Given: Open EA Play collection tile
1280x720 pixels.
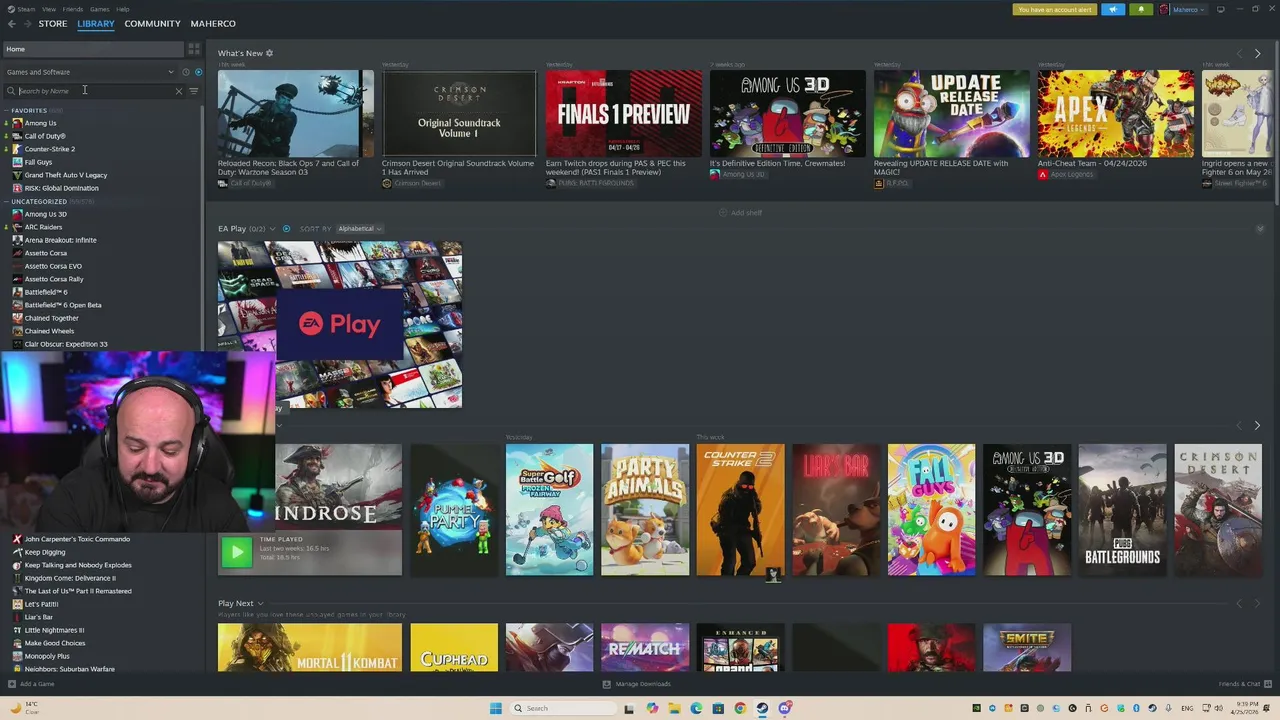Looking at the screenshot, I should click(340, 324).
